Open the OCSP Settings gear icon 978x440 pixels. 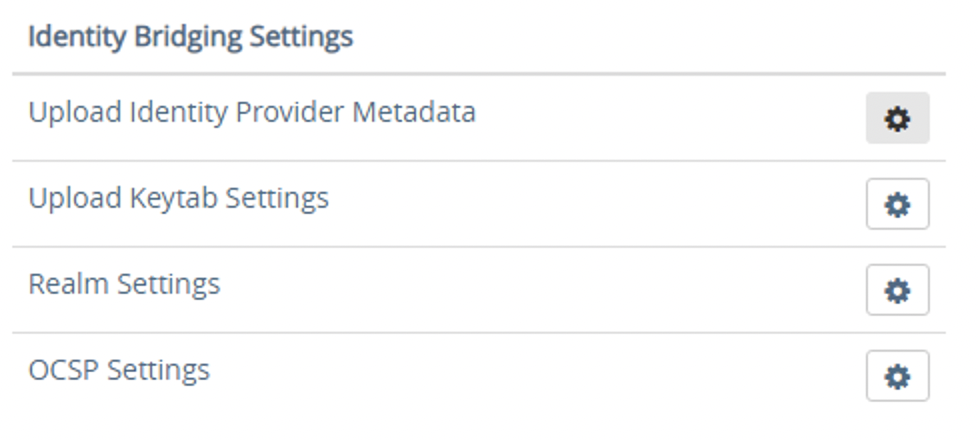[897, 376]
